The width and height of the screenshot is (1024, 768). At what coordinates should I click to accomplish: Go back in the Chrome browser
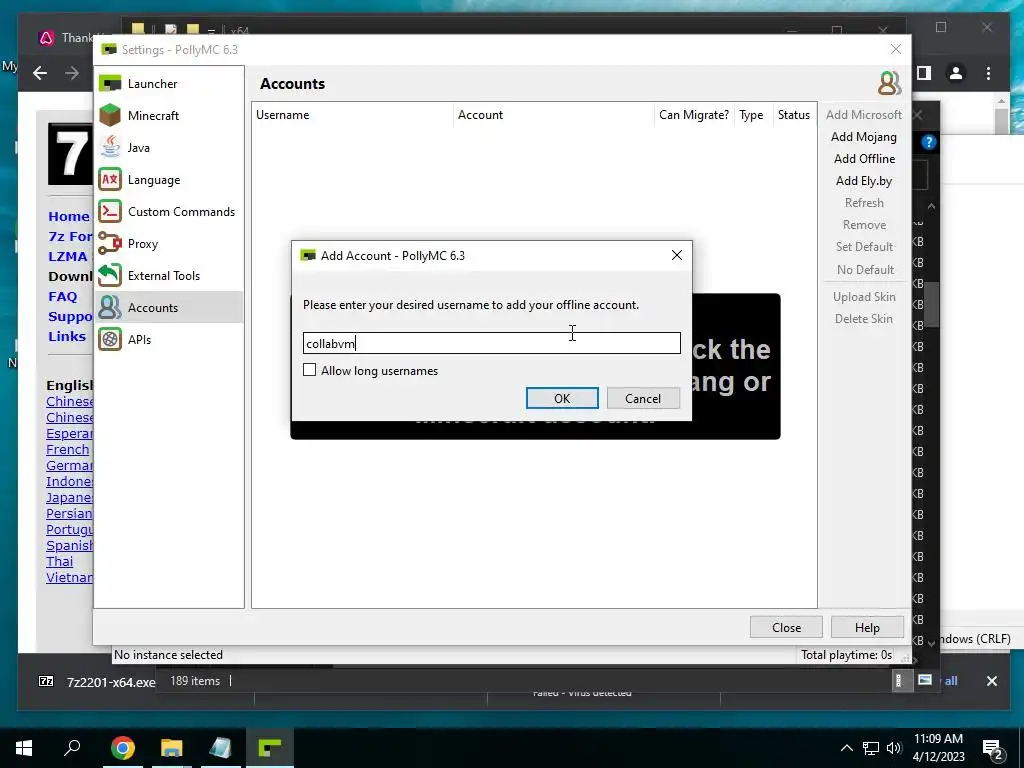pyautogui.click(x=40, y=73)
